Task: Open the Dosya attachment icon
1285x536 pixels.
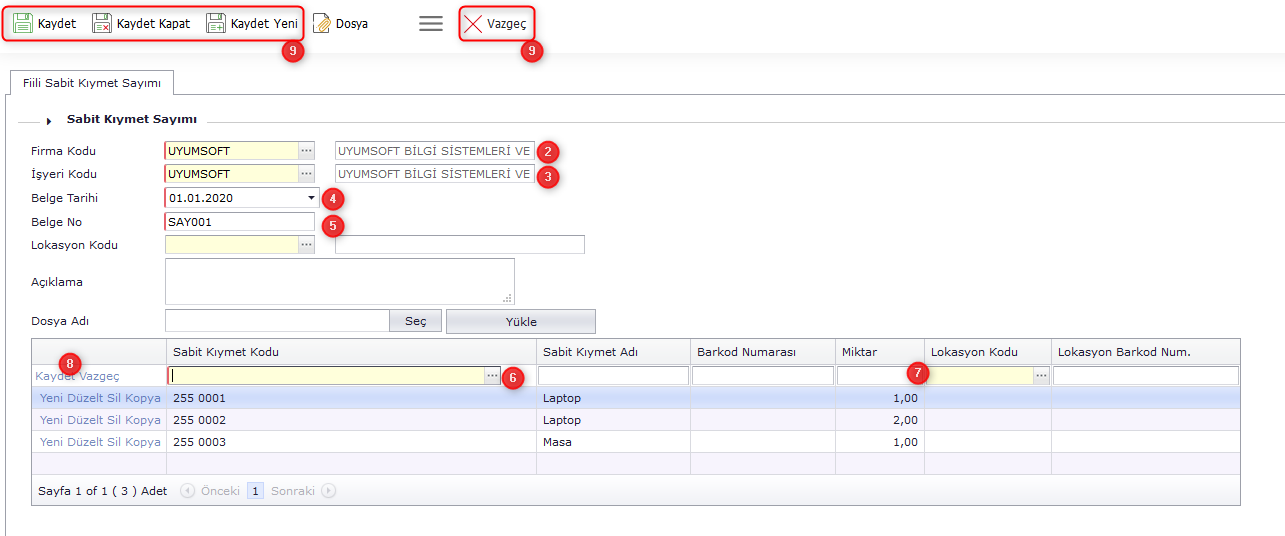Action: tap(322, 23)
